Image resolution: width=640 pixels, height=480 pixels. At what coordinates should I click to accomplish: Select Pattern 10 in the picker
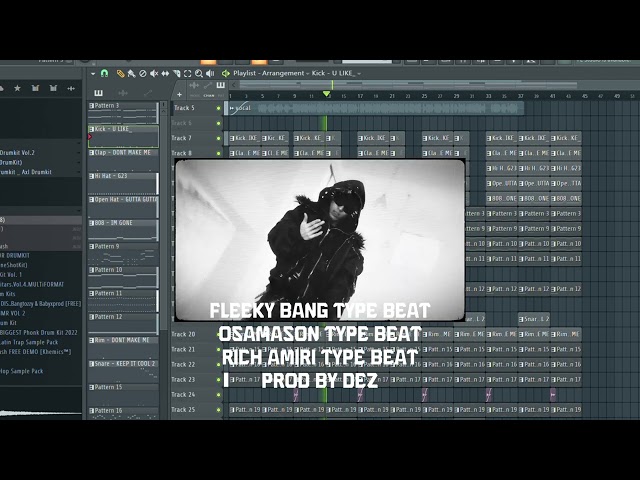123,277
